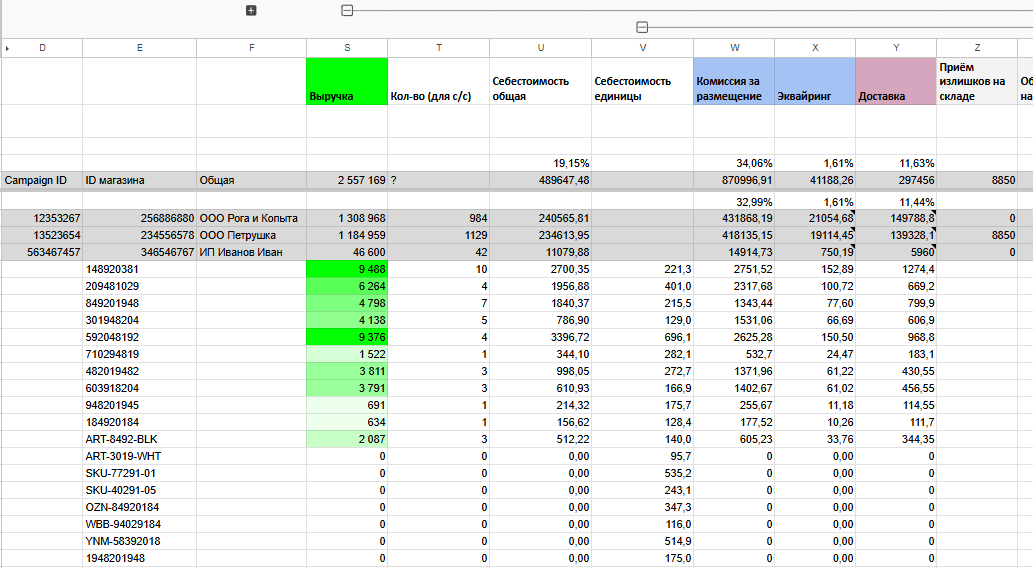The width and height of the screenshot is (1033, 568).
Task: Click the pink Доставка header cell
Action: [x=897, y=81]
